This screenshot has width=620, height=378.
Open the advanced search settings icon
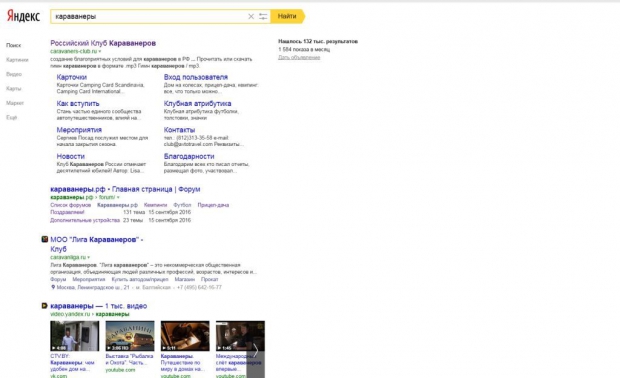[x=263, y=16]
